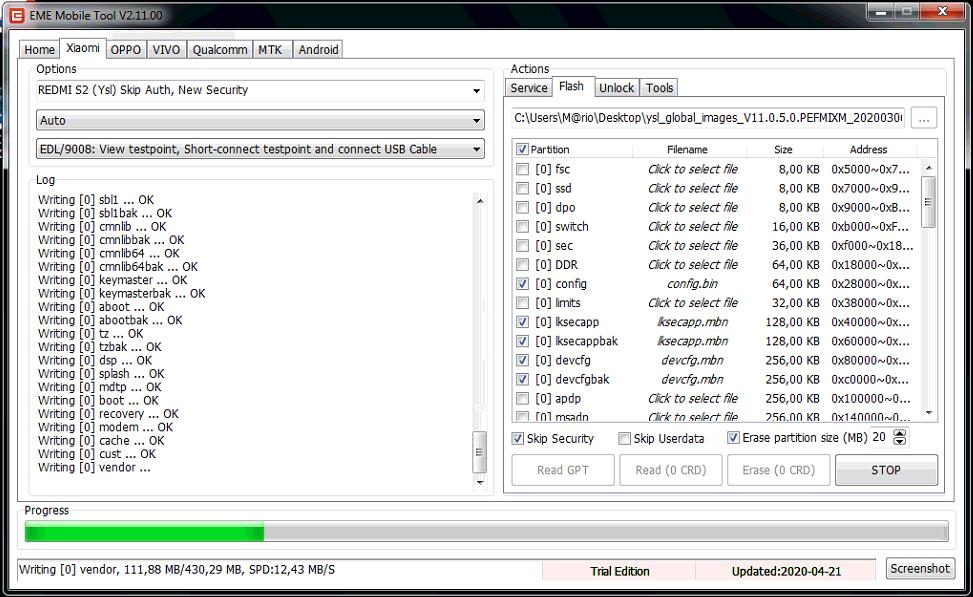Check the DDR partition checkbox
Image resolution: width=973 pixels, height=597 pixels.
point(522,265)
